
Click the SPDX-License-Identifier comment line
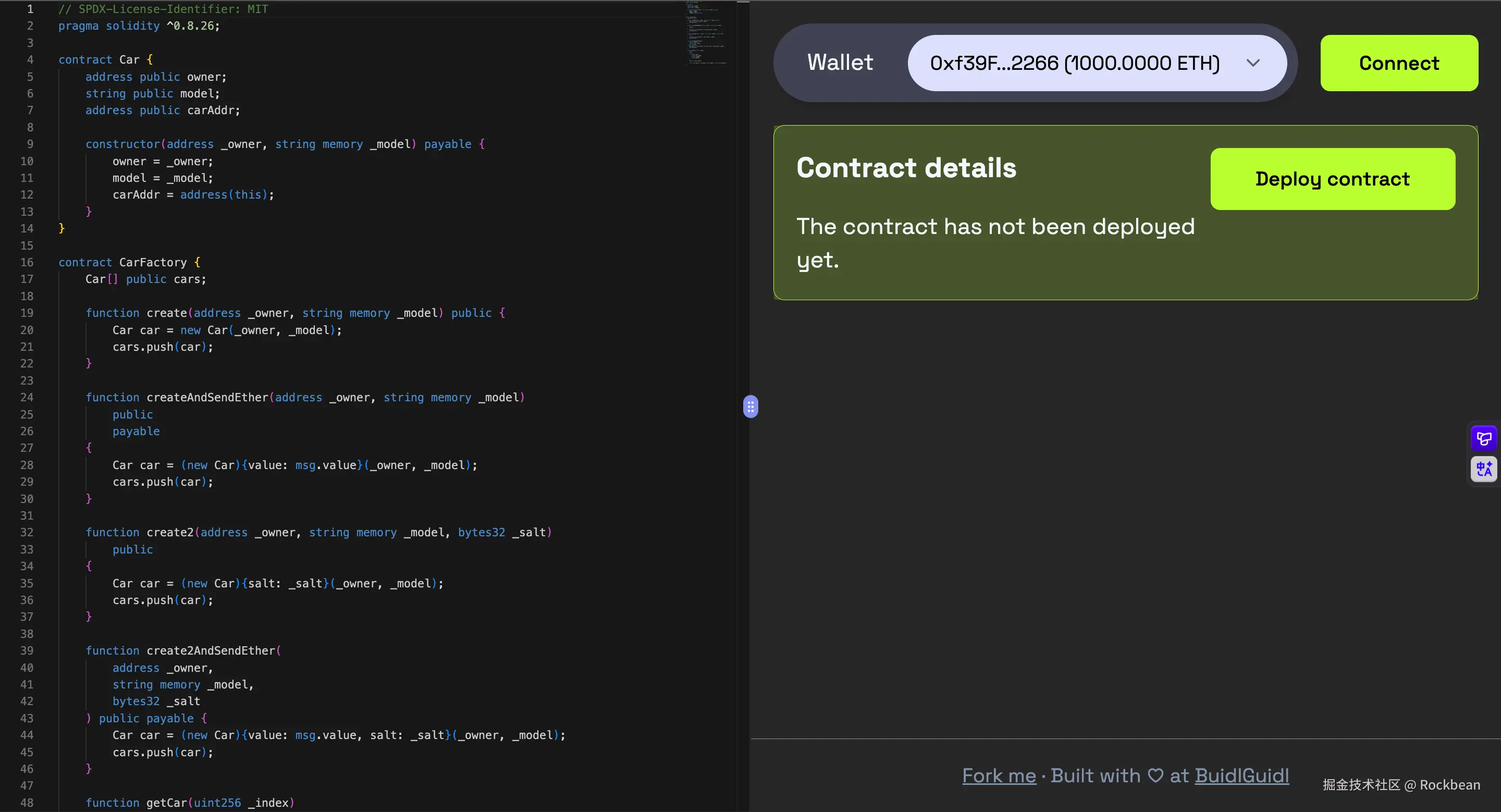pos(163,9)
